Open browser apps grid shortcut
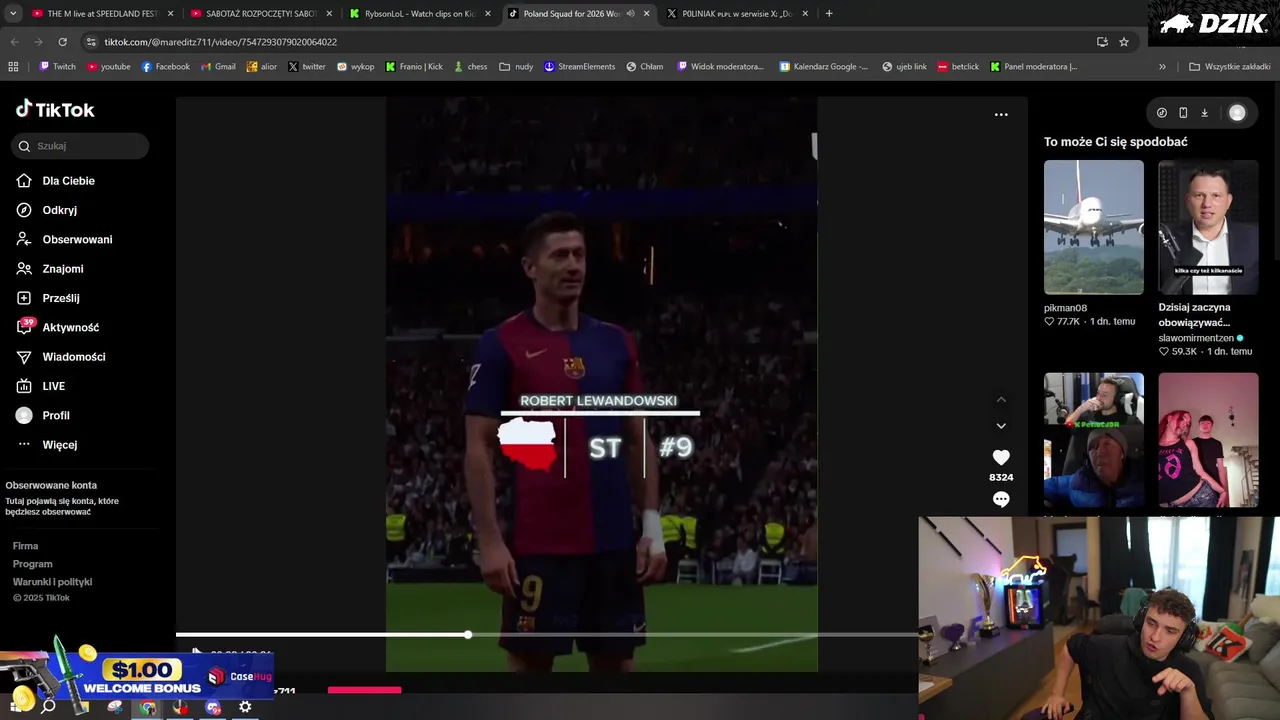The height and width of the screenshot is (720, 1280). tap(13, 67)
